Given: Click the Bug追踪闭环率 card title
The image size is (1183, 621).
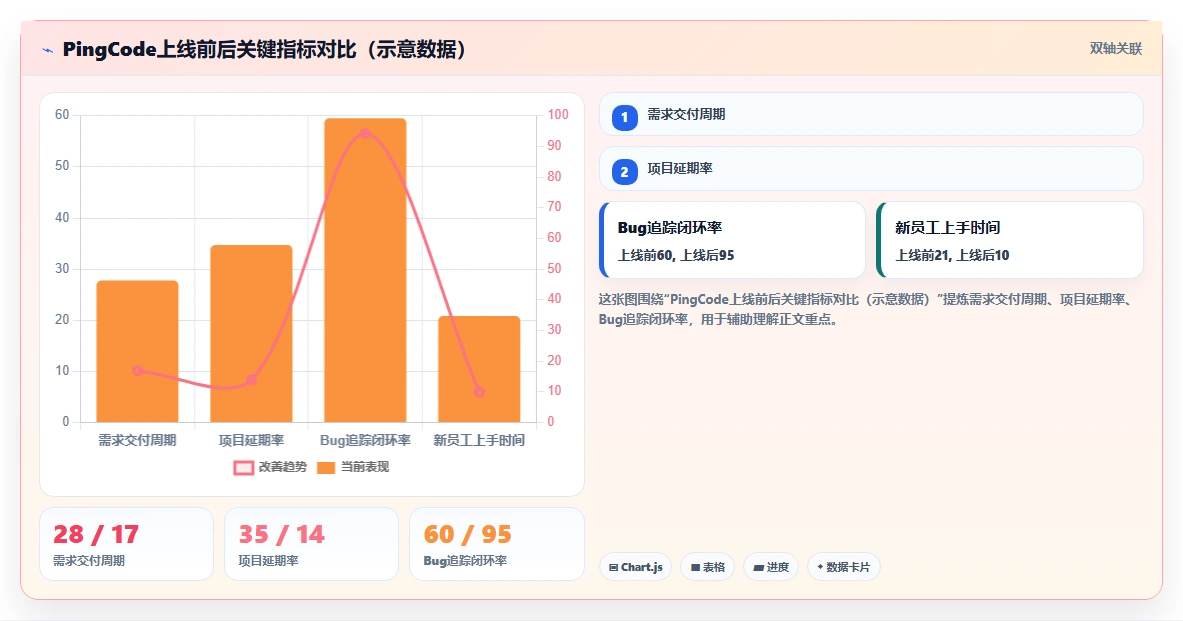Looking at the screenshot, I should point(670,227).
